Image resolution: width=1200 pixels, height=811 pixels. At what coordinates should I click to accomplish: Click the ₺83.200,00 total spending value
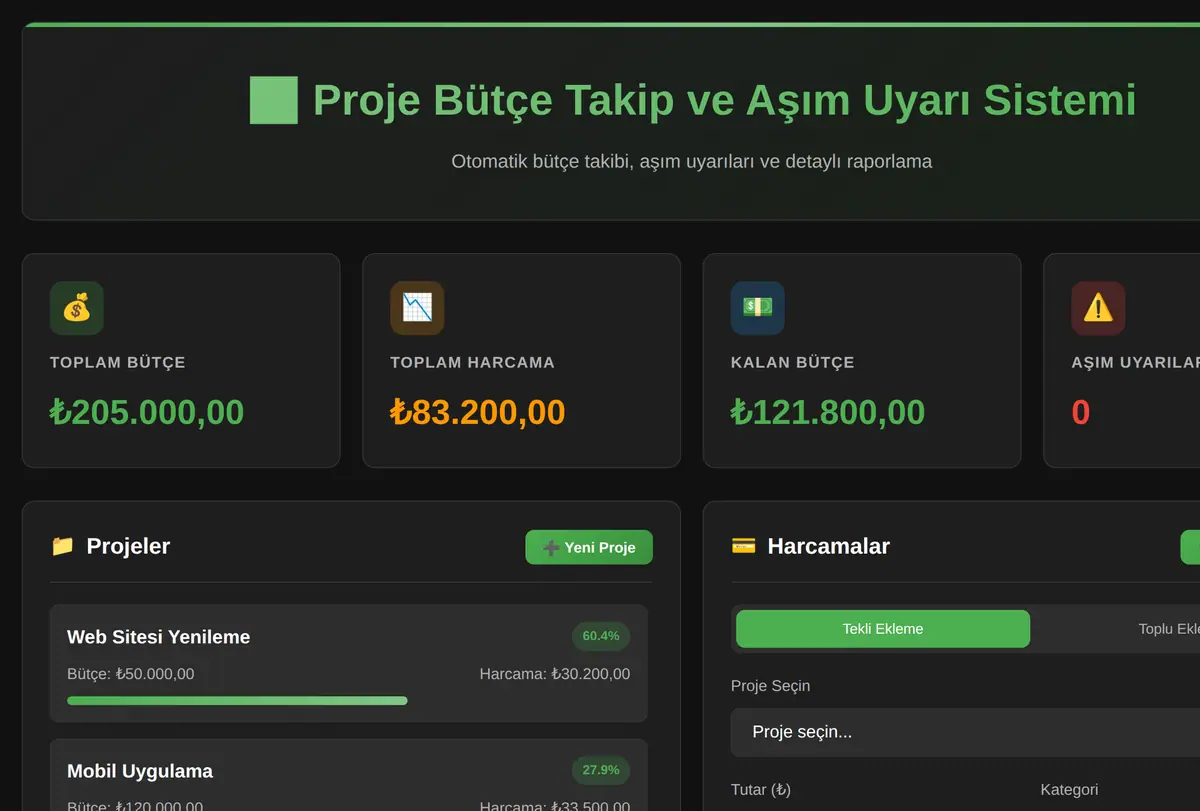(478, 412)
